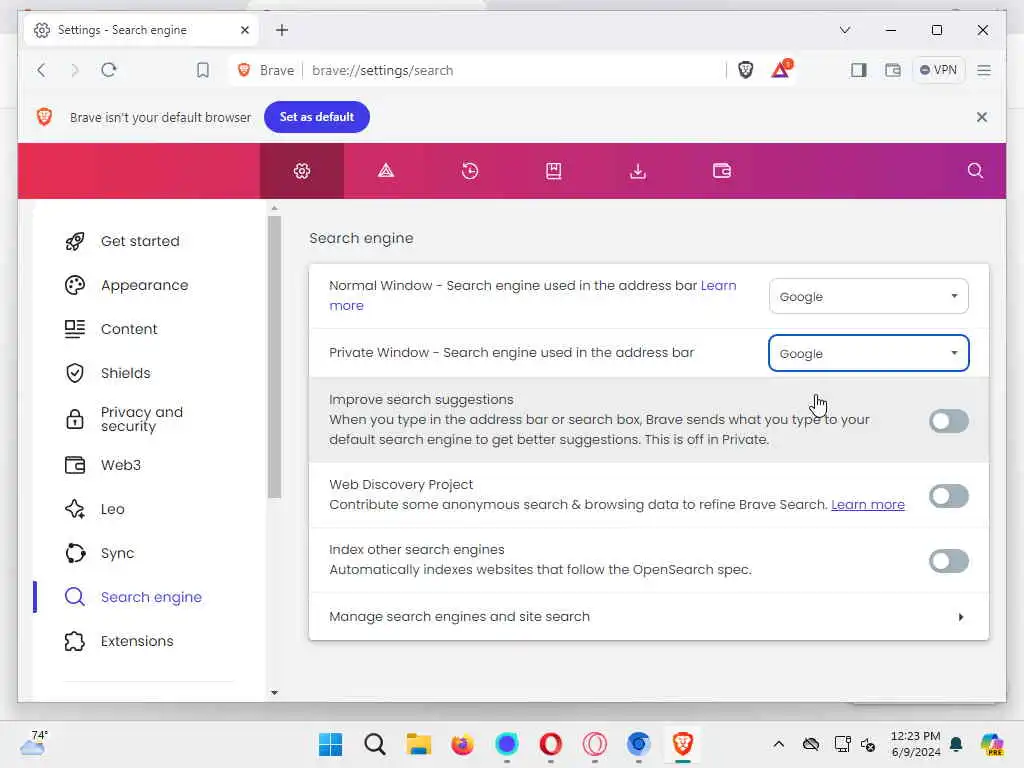Dismiss the default browser notification bar
Screen dimensions: 1024x768
coord(982,117)
